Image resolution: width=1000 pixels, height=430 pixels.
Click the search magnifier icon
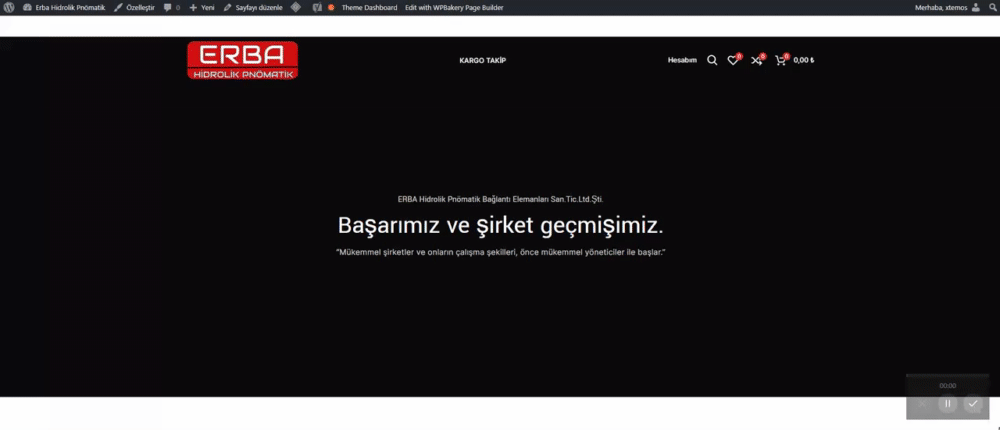tap(712, 61)
